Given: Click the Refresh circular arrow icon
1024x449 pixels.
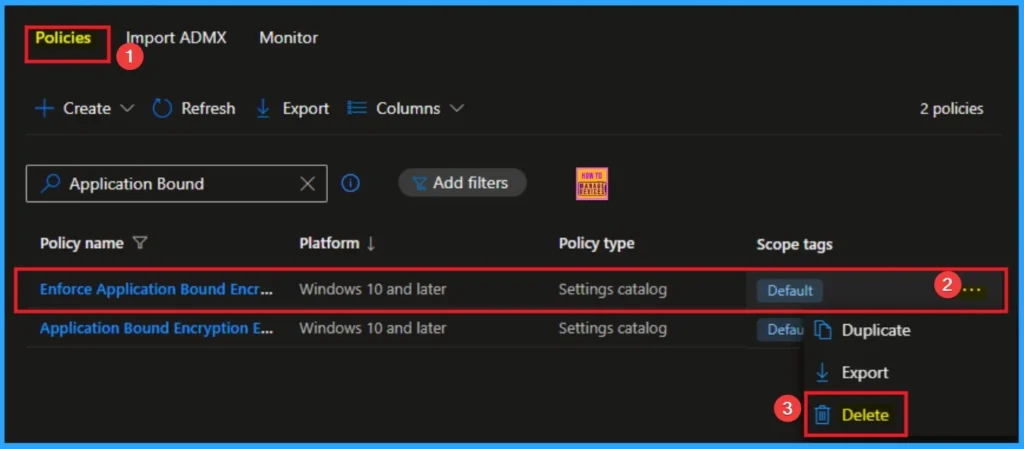Looking at the screenshot, I should 162,108.
